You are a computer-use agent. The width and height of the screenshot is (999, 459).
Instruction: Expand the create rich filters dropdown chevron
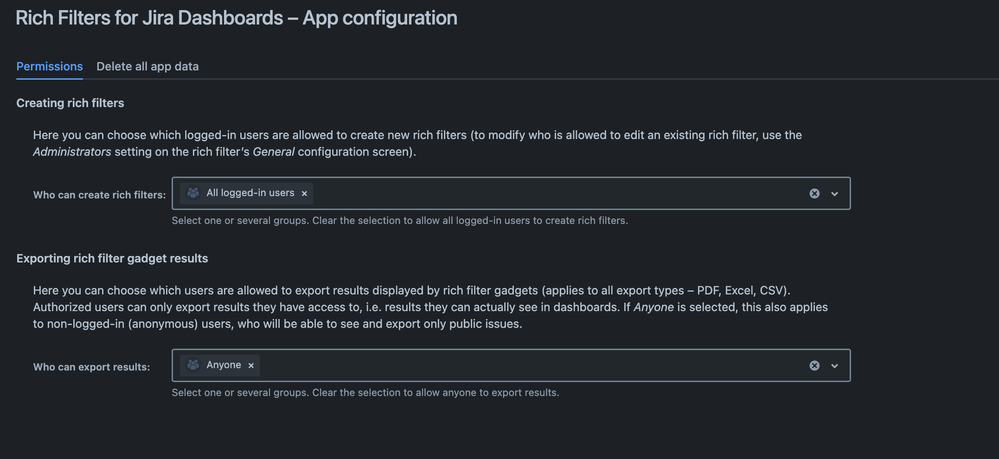[x=835, y=193]
